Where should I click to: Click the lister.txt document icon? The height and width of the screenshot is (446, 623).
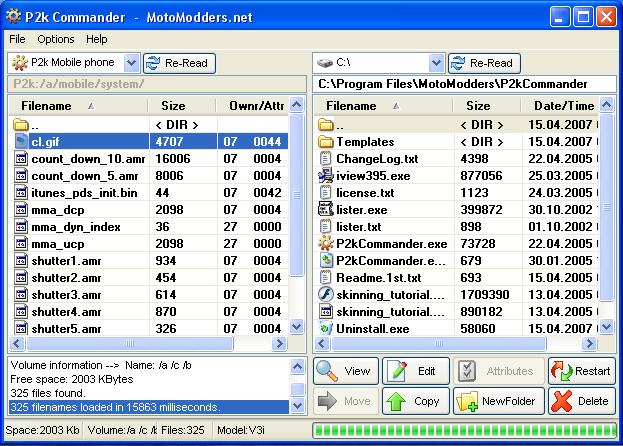(x=325, y=227)
